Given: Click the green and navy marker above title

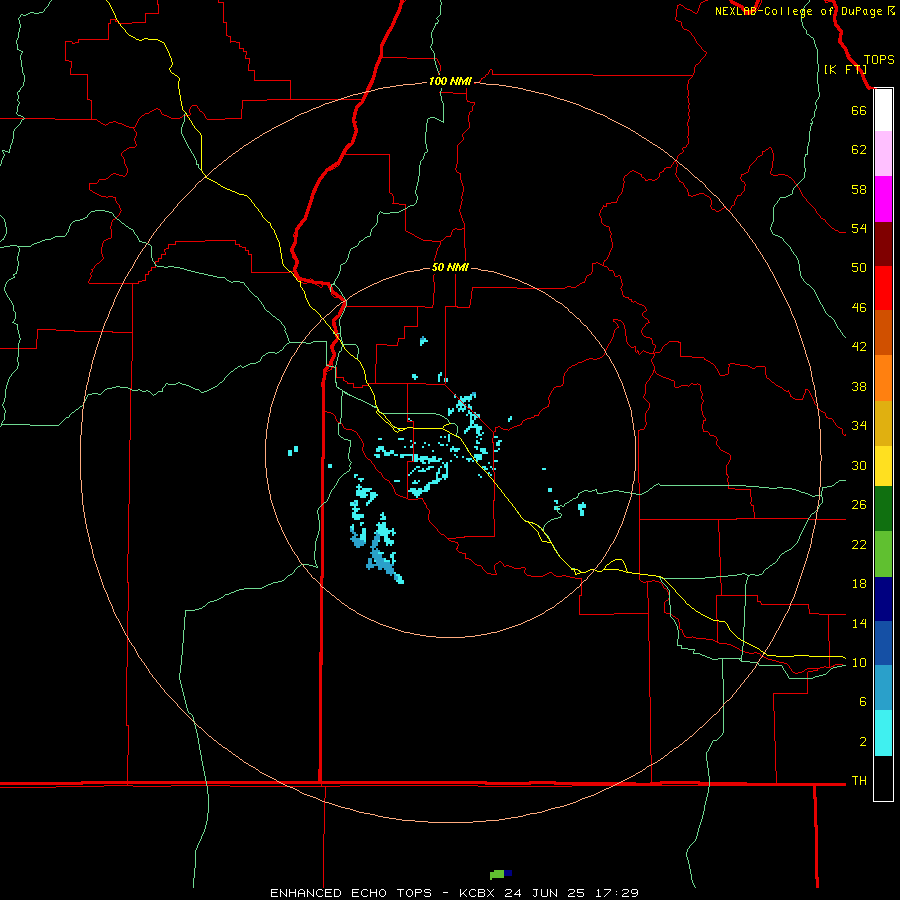Looking at the screenshot, I should point(501,874).
